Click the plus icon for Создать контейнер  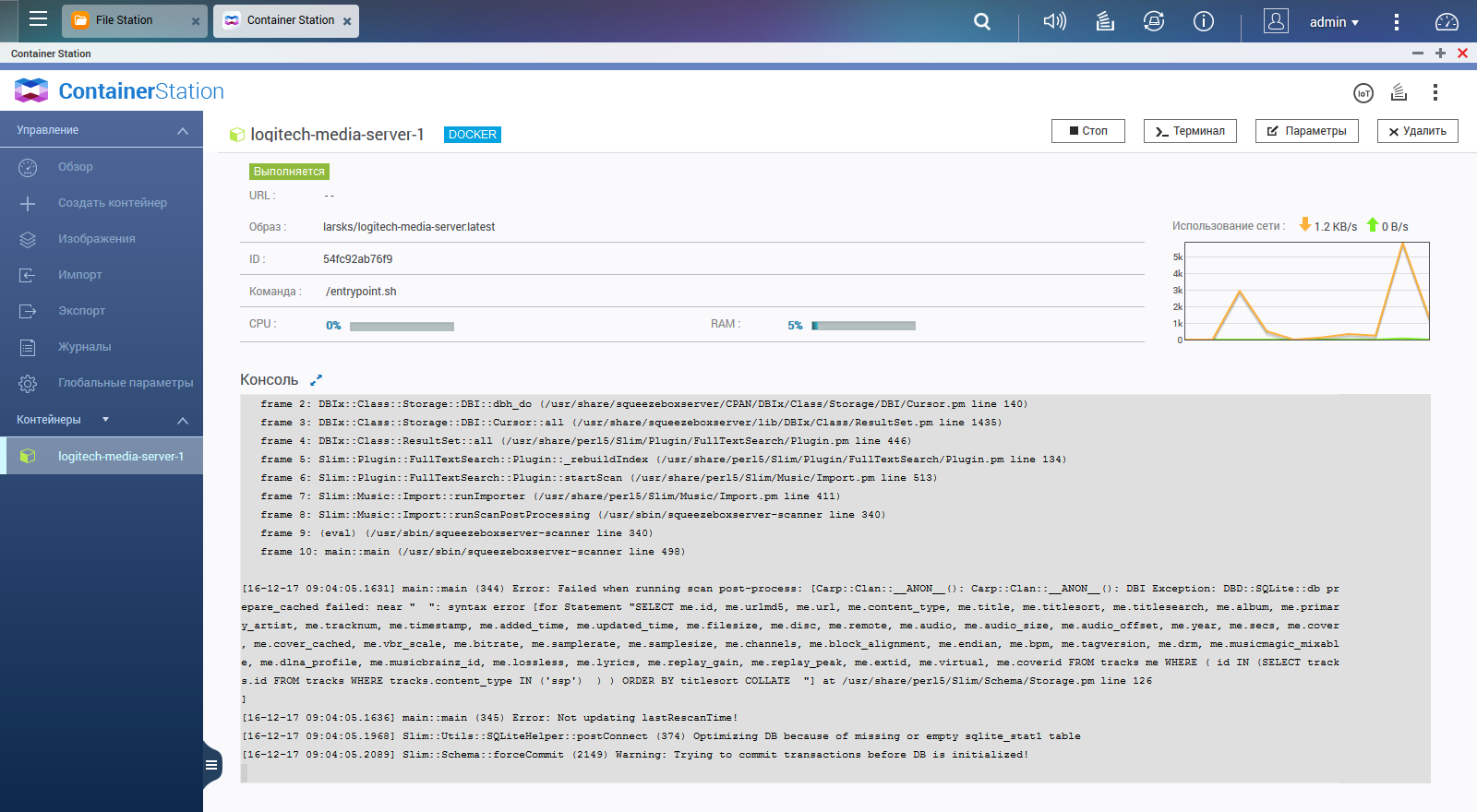28,203
